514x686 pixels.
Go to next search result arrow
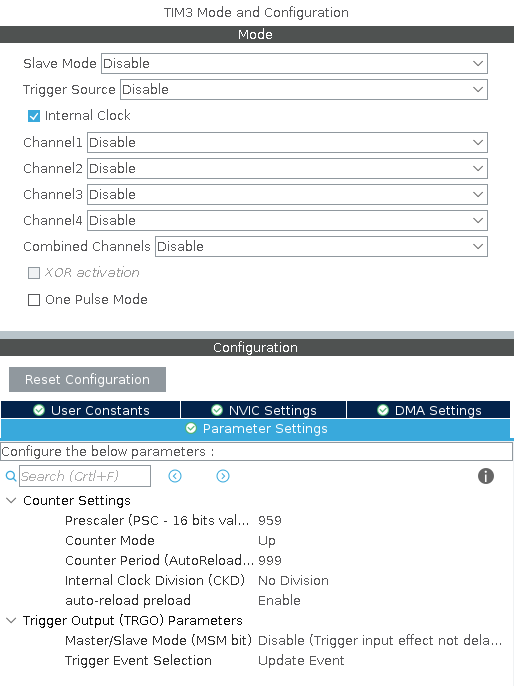pos(223,476)
